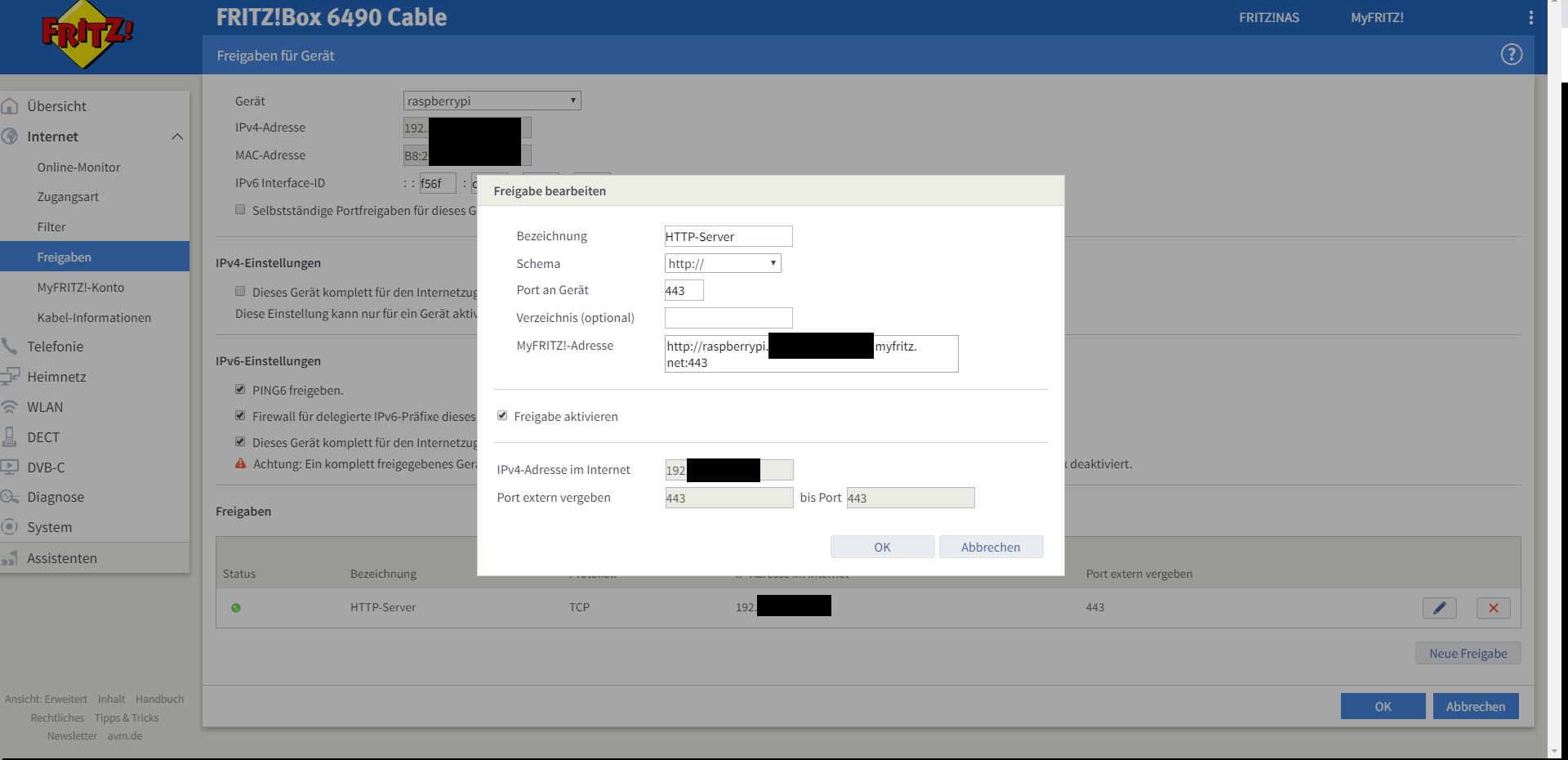Click the MyFRITZ!-Adresse text box
This screenshot has width=1568, height=760.
tap(812, 354)
